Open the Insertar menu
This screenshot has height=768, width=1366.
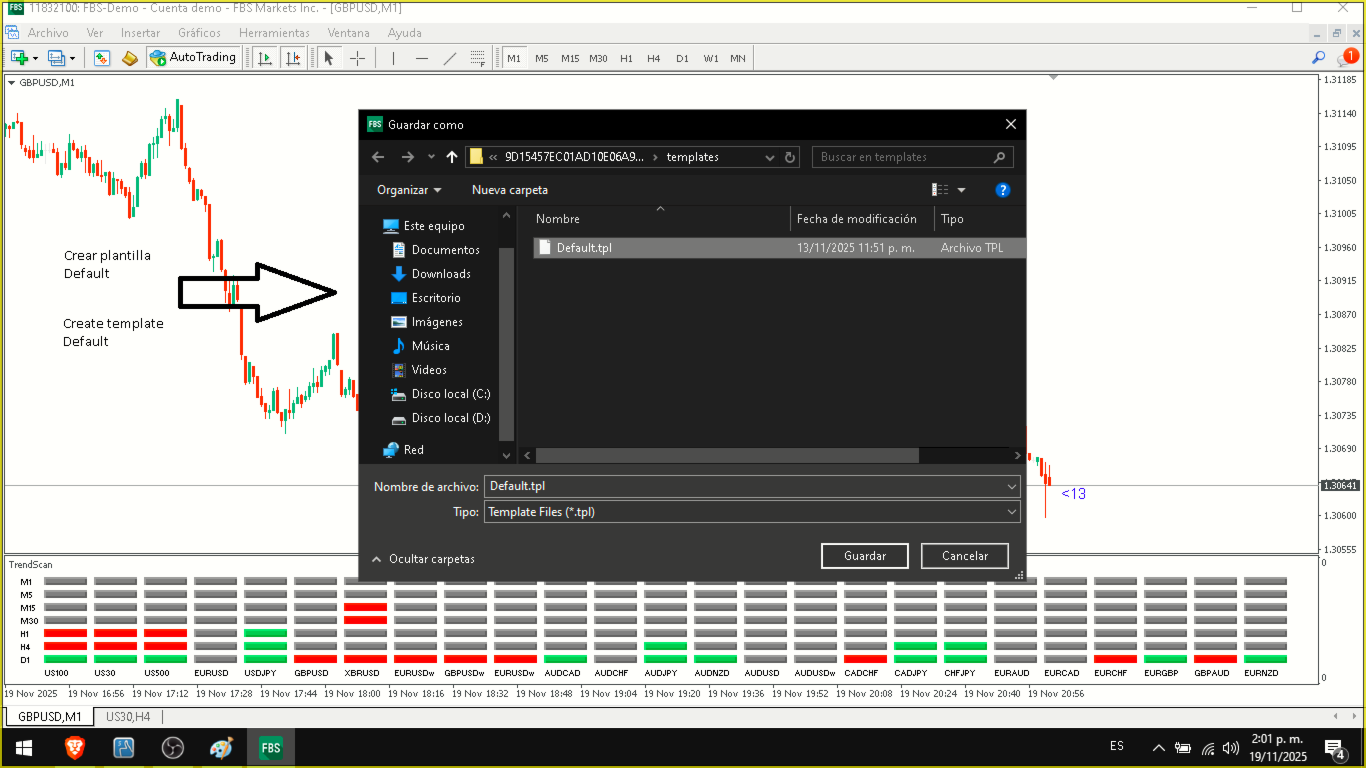140,32
